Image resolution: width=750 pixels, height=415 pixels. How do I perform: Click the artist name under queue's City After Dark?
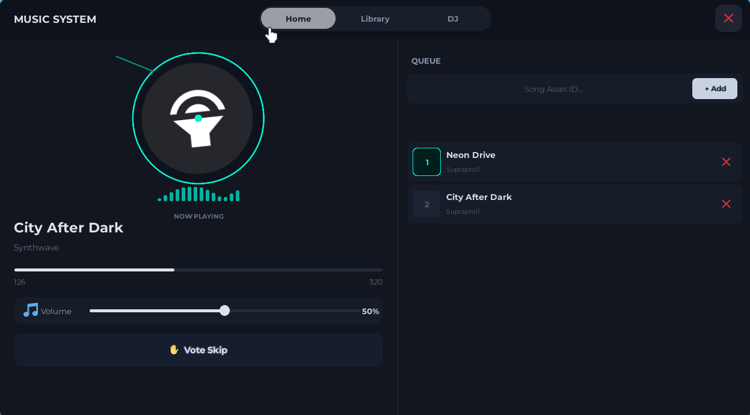pos(463,211)
